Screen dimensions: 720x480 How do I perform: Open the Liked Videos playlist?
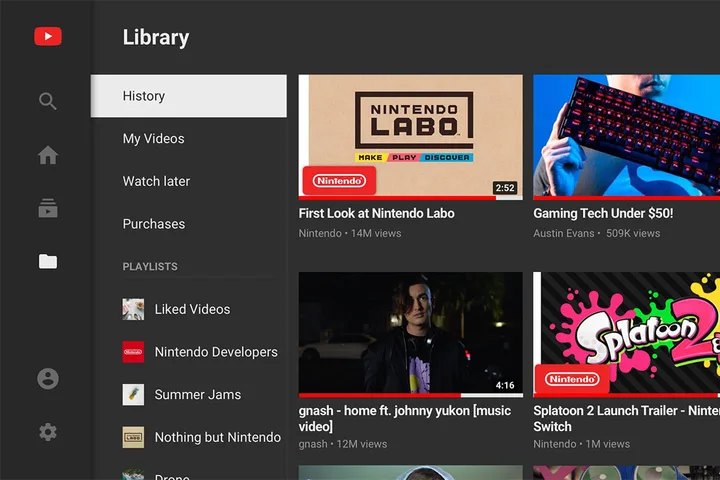click(x=192, y=309)
